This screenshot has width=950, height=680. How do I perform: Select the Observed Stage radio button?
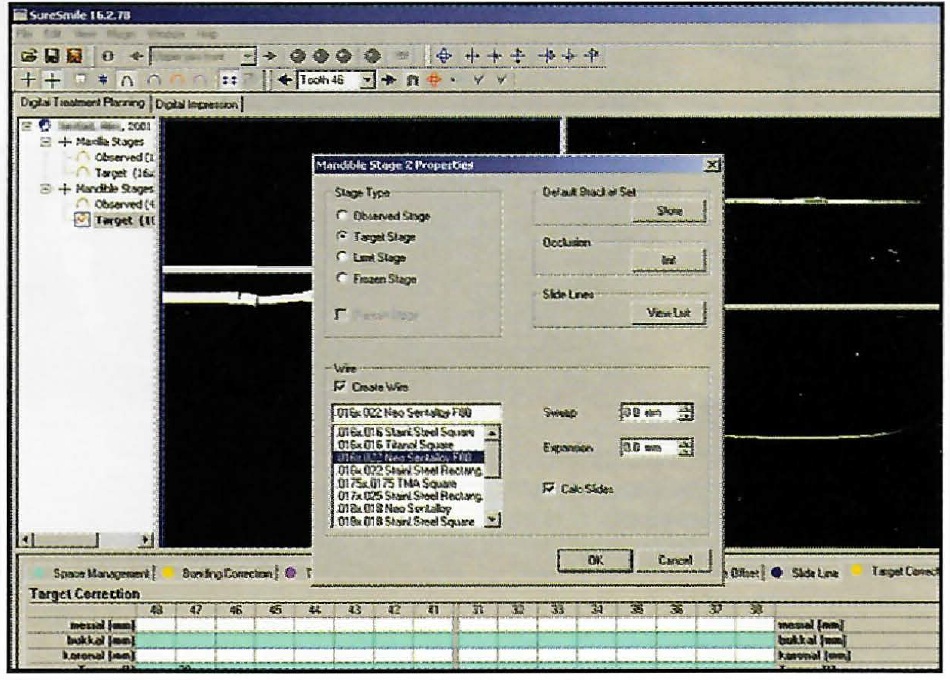pos(342,215)
